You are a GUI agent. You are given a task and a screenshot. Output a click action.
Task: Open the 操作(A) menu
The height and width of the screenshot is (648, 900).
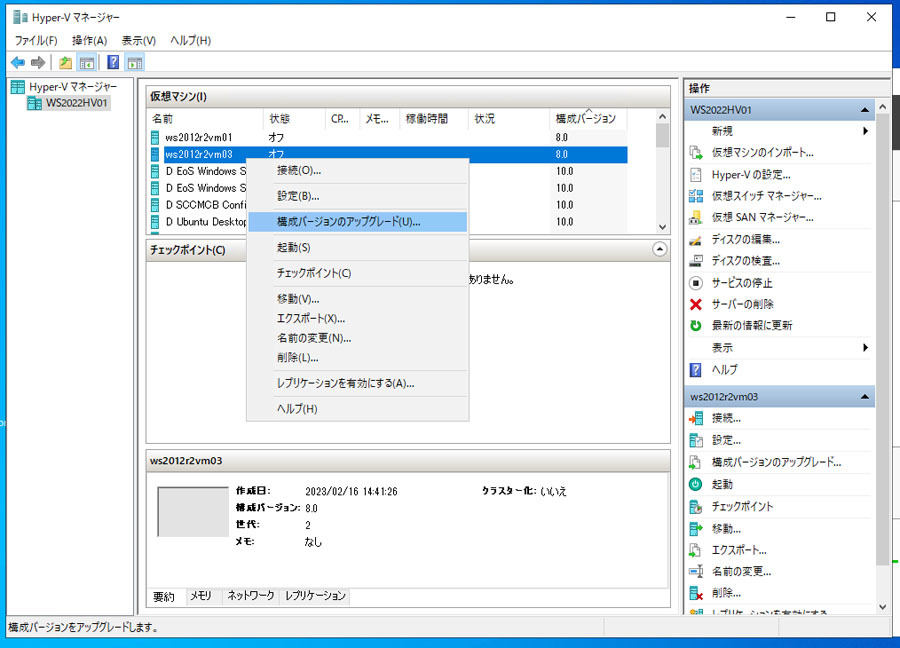click(x=90, y=40)
